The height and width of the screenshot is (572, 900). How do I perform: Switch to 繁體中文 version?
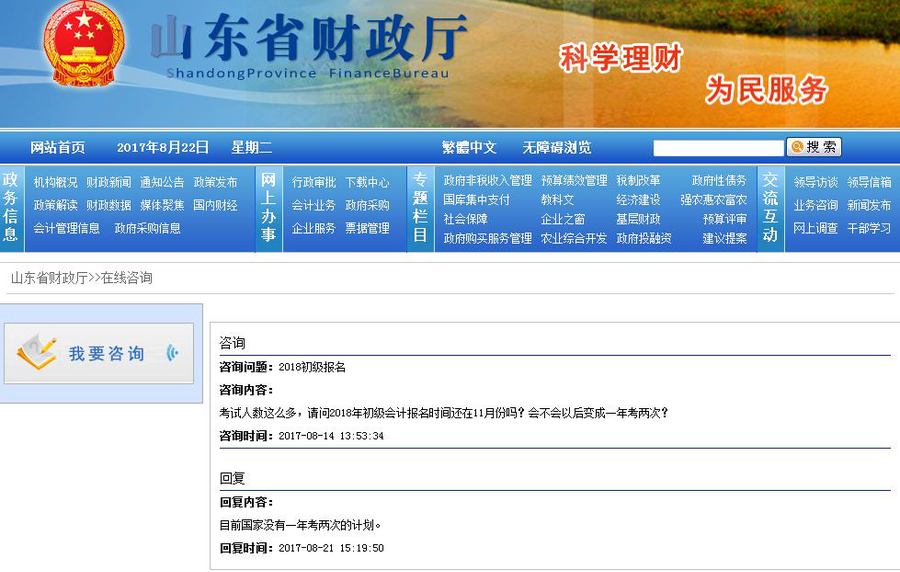tap(469, 148)
